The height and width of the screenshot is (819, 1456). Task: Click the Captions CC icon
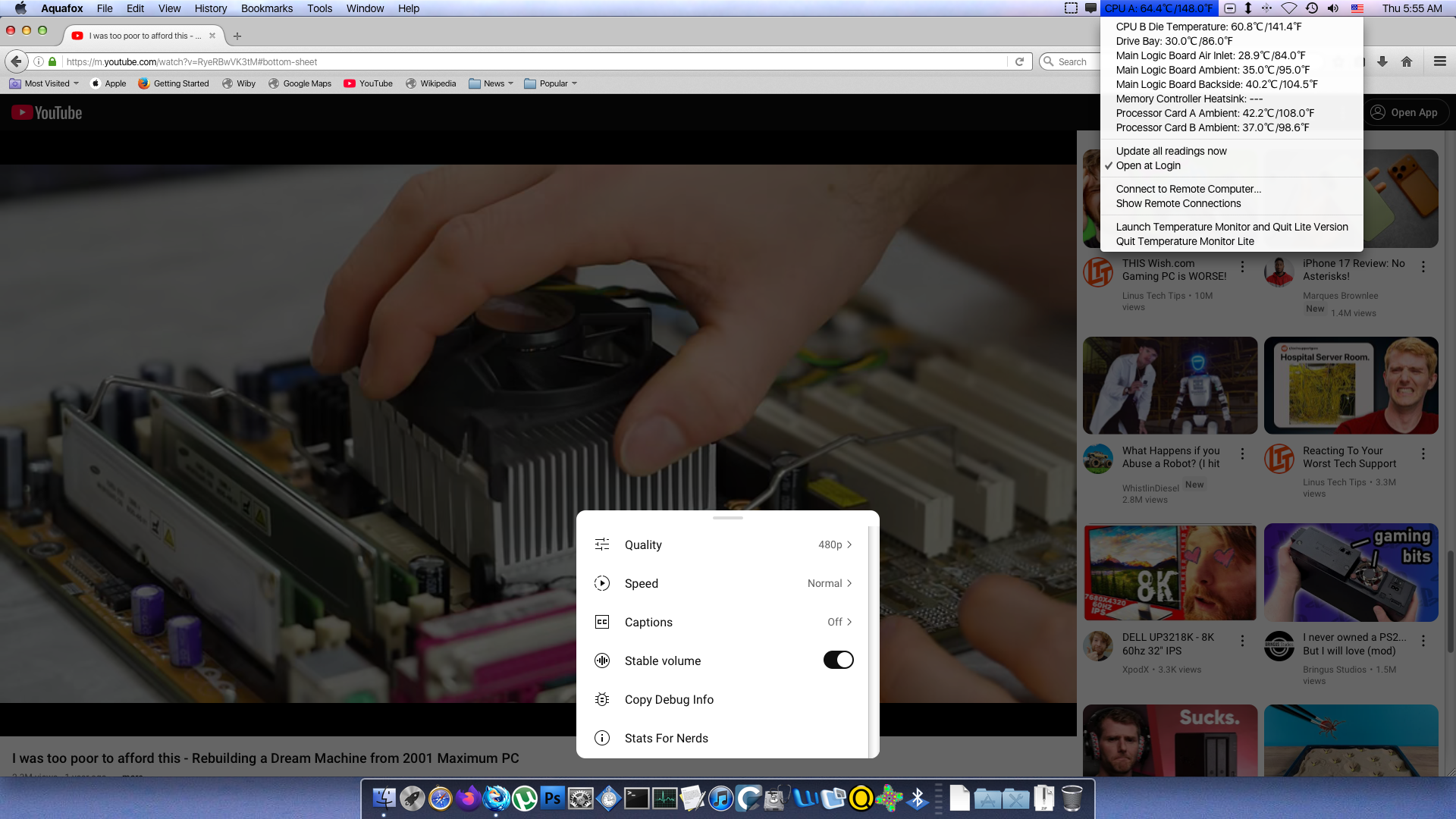point(602,622)
